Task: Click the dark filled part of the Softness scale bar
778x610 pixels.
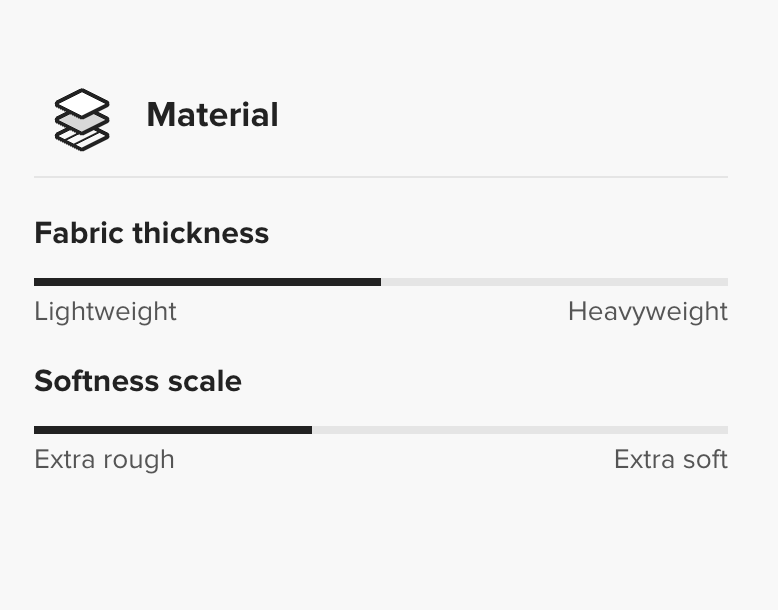Action: pyautogui.click(x=172, y=430)
